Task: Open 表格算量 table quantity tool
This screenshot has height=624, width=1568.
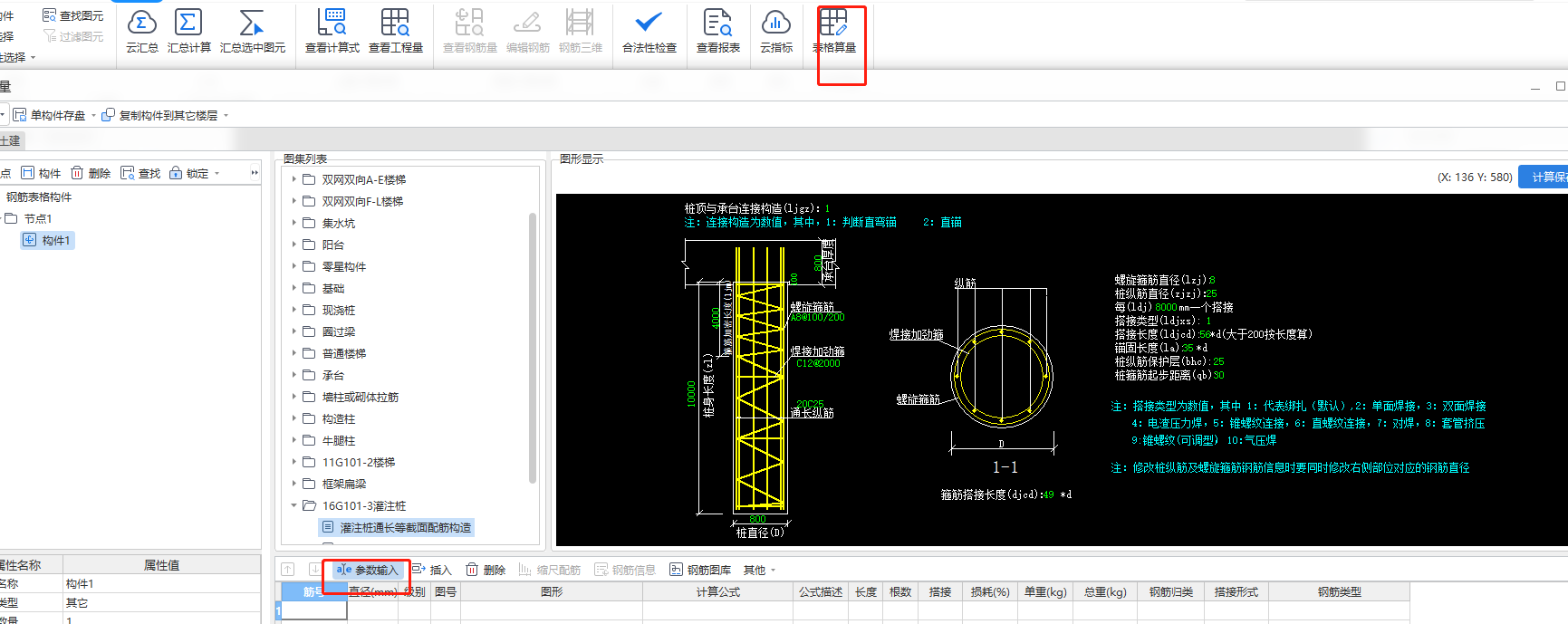Action: [833, 31]
